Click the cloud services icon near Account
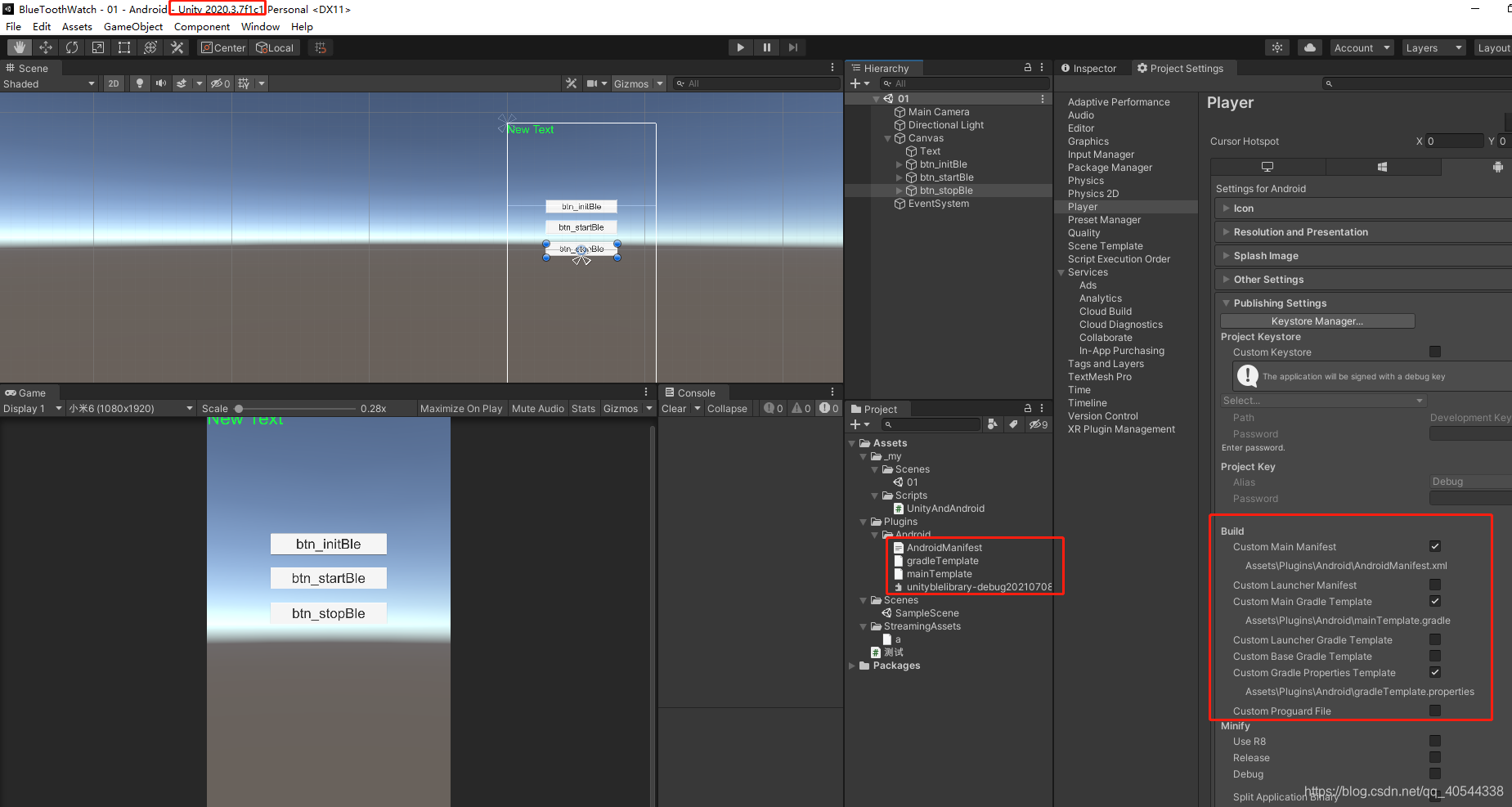 tap(1309, 47)
